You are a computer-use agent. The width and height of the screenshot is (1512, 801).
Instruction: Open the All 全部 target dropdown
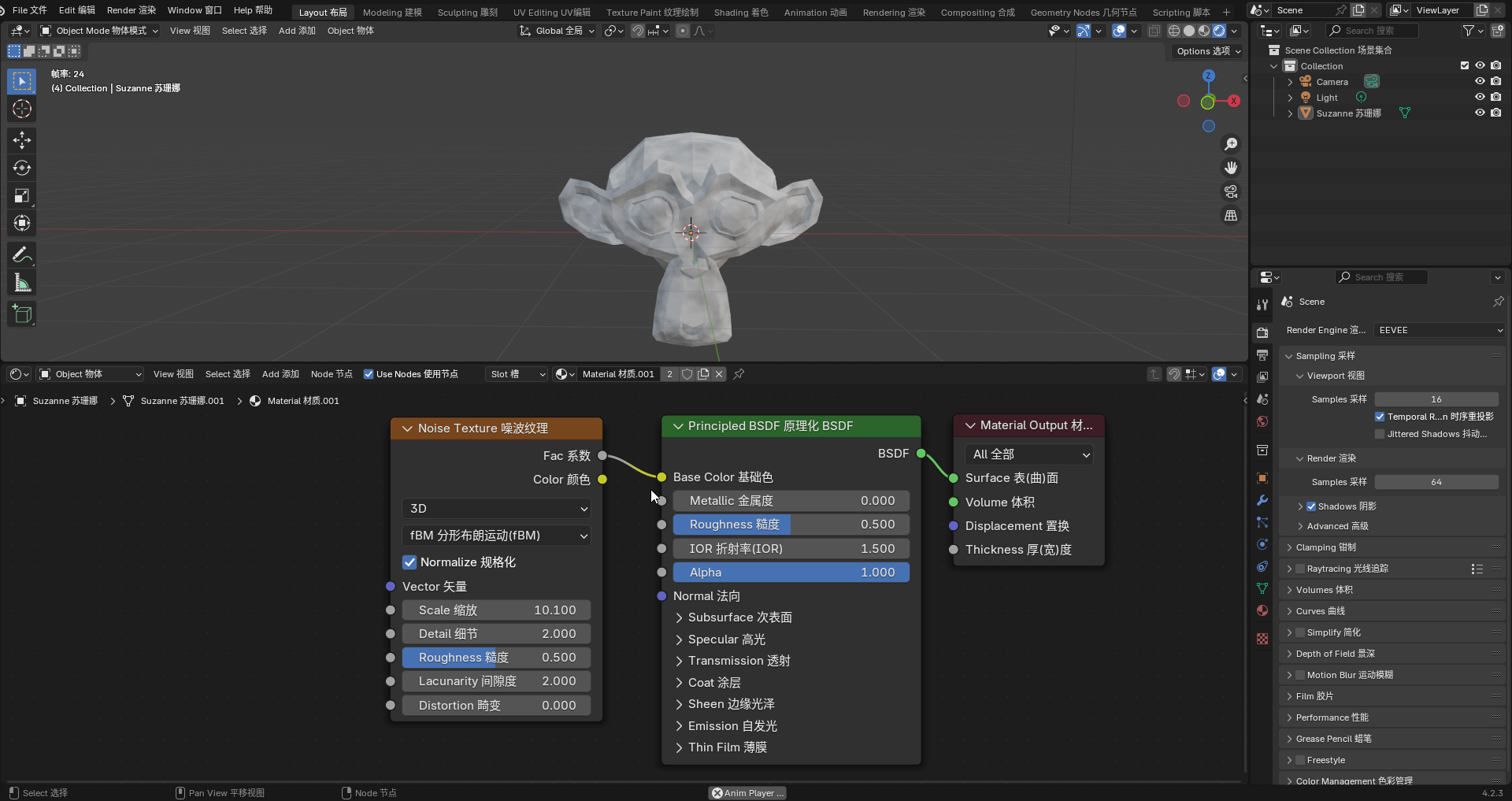click(x=1028, y=454)
